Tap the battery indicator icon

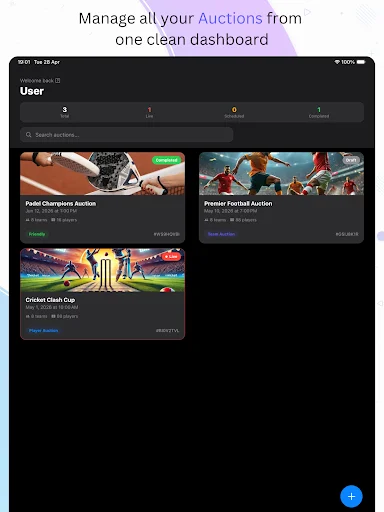361,62
